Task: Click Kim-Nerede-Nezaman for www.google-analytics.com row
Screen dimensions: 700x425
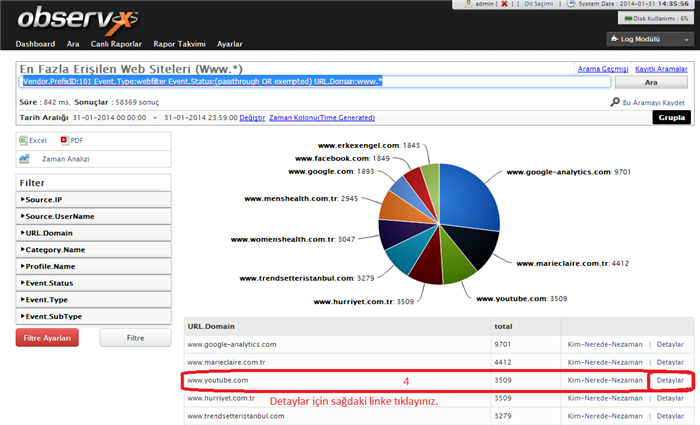Action: (x=605, y=344)
